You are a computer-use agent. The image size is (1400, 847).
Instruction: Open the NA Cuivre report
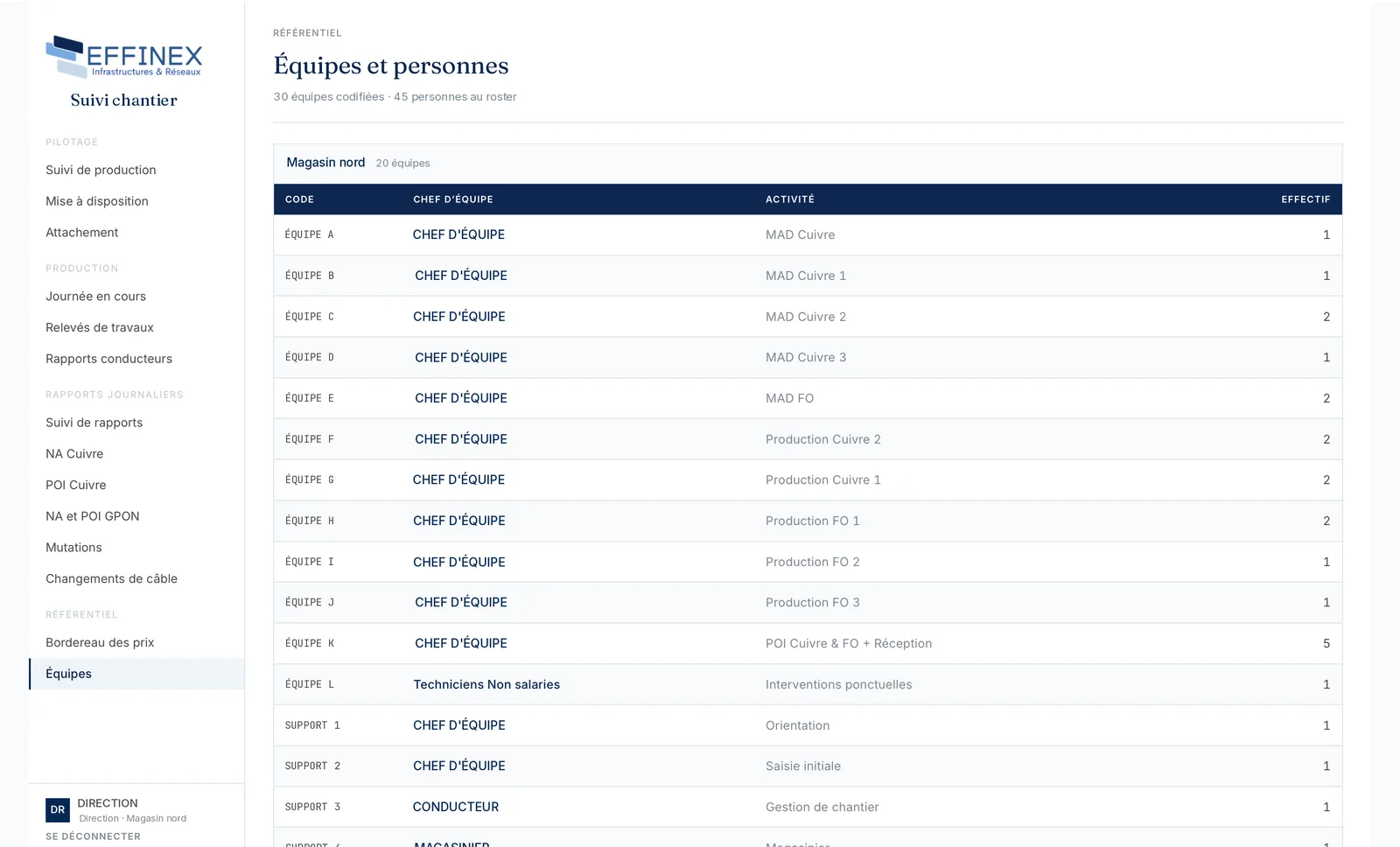pos(74,454)
